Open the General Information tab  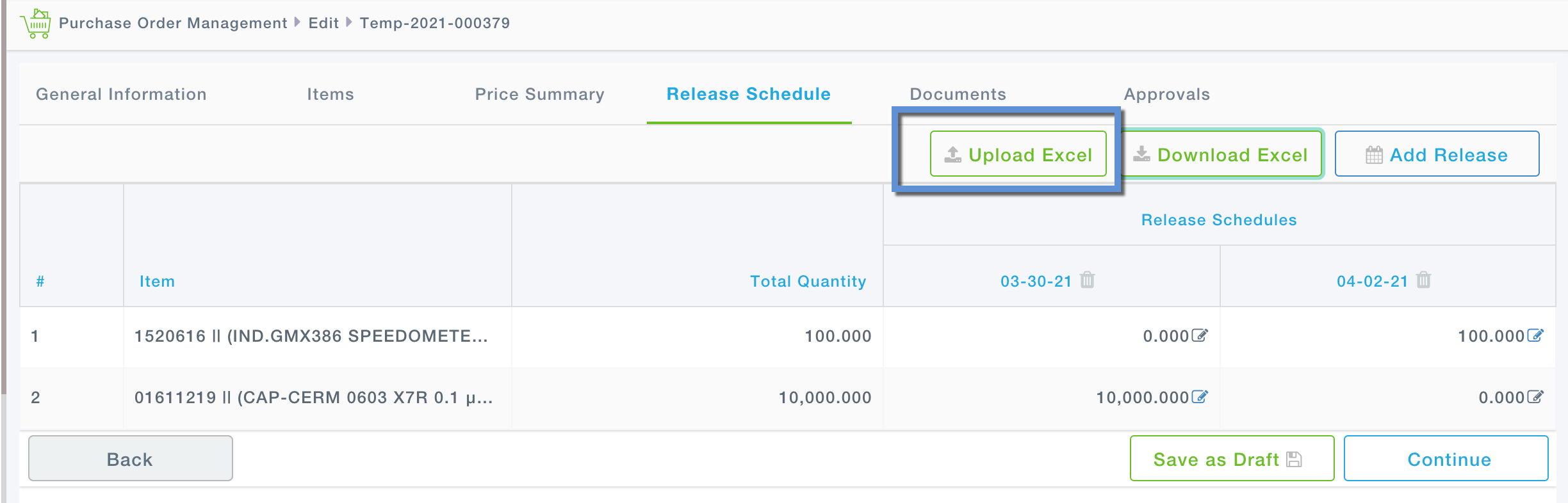pos(121,94)
